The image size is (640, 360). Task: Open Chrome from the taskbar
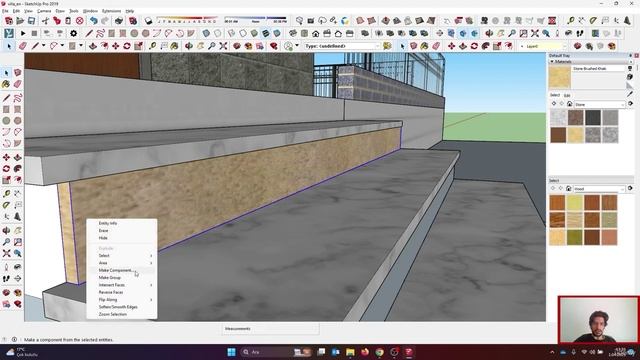(x=380, y=352)
